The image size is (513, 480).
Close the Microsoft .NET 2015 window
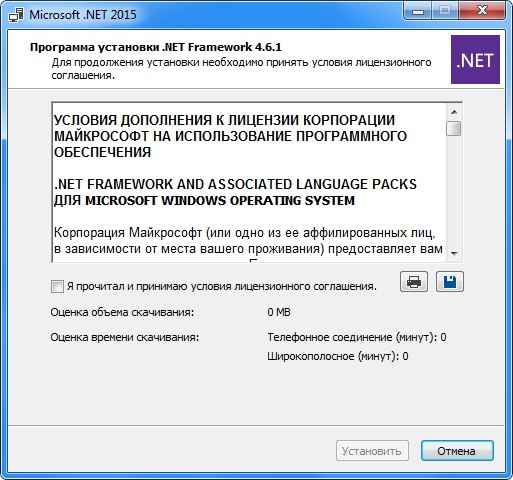click(x=482, y=11)
